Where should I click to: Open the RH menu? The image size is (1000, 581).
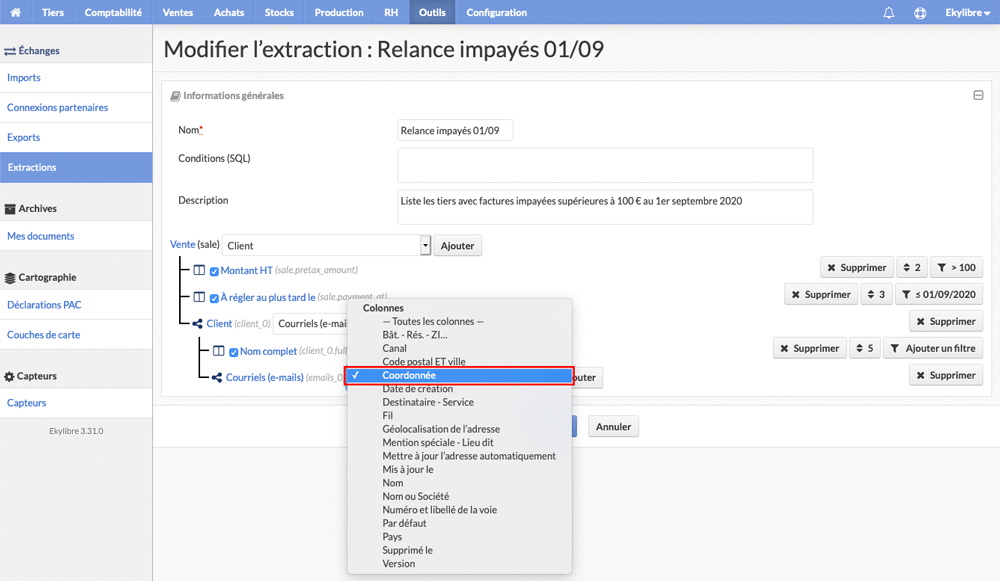(391, 12)
